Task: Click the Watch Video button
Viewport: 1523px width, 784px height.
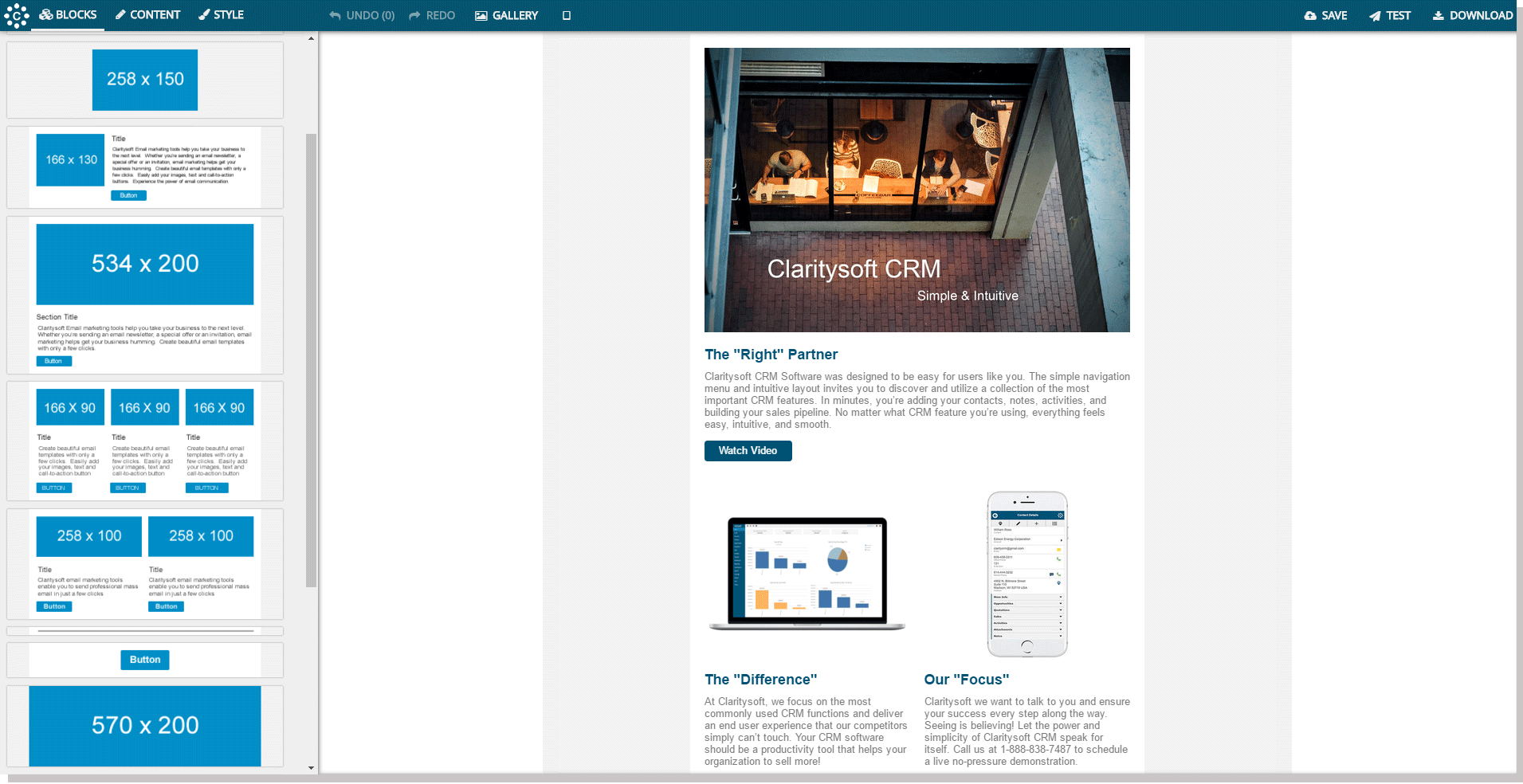Action: [748, 451]
